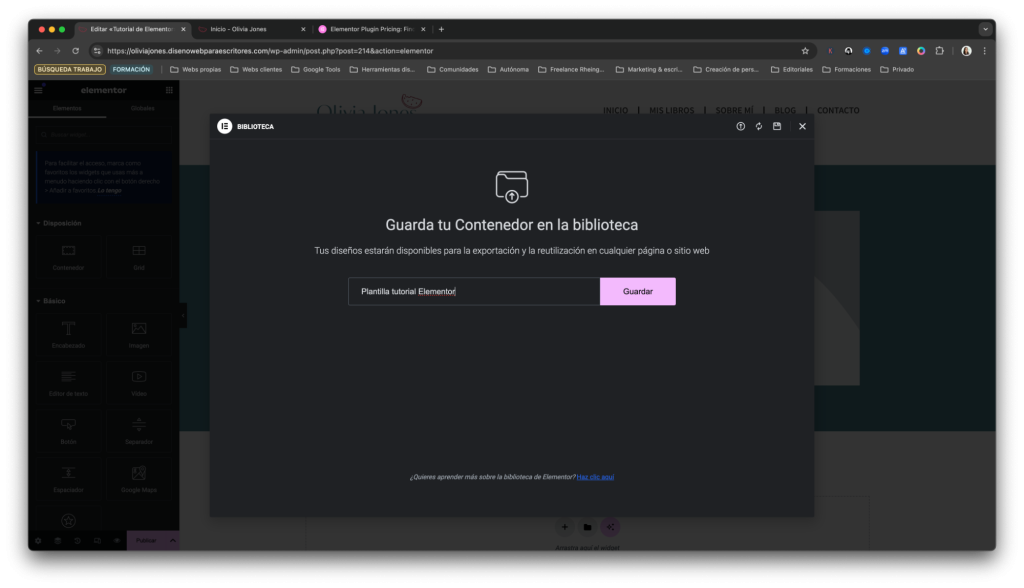
Task: Open the Elementor hamburger menu
Action: (36, 89)
